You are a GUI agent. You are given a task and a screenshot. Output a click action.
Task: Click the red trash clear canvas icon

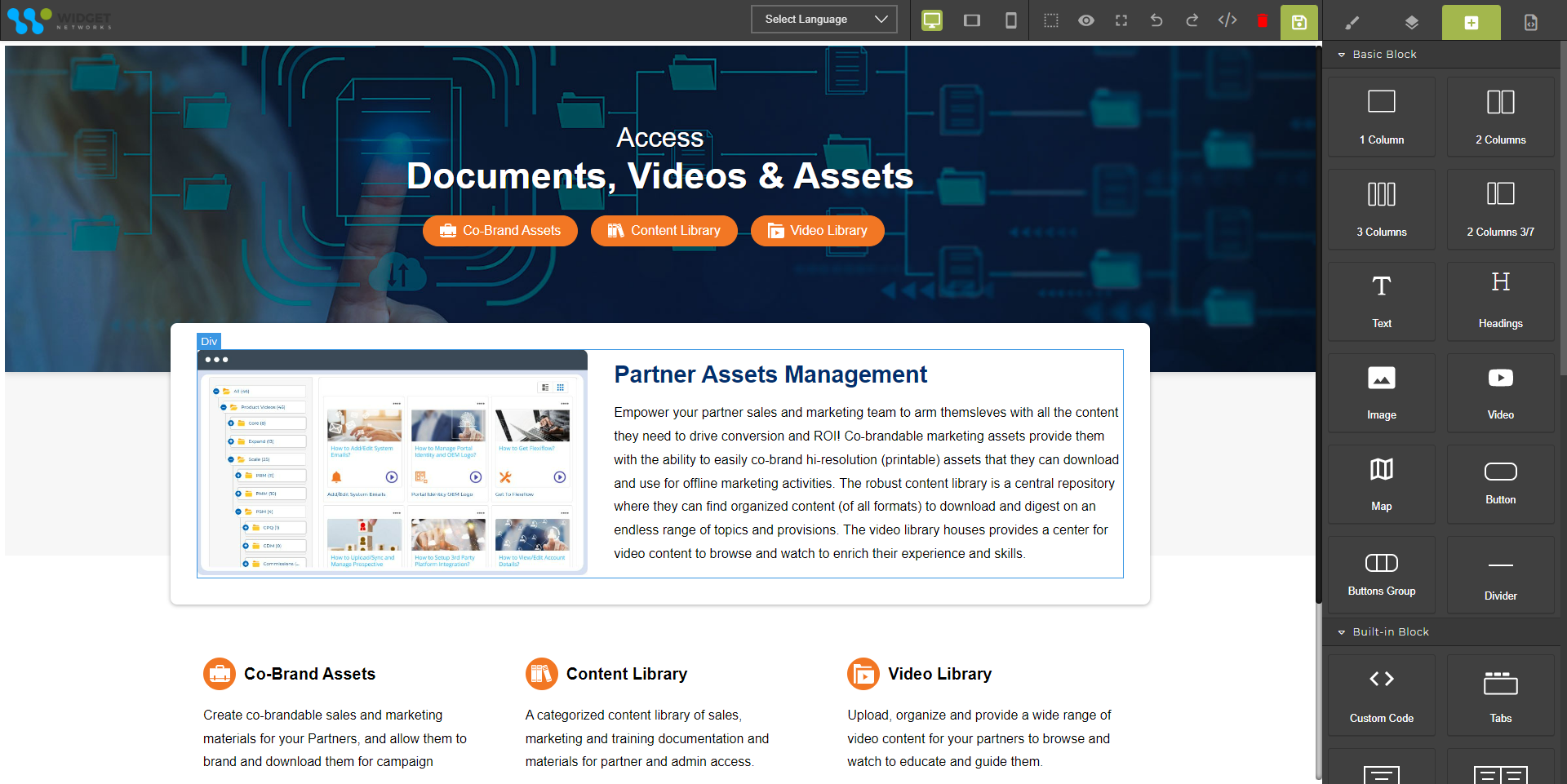(1263, 21)
